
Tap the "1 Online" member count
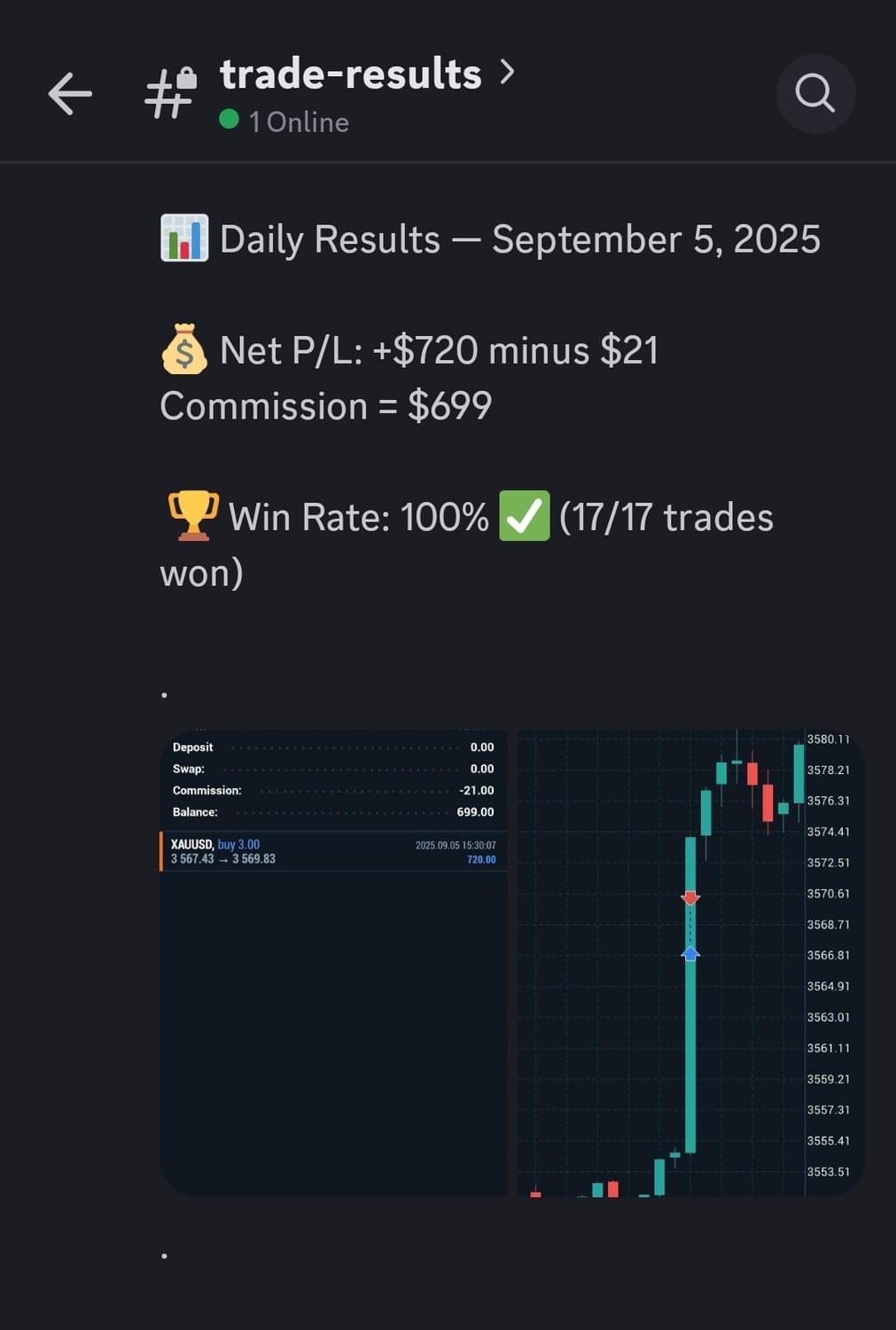pyautogui.click(x=299, y=121)
